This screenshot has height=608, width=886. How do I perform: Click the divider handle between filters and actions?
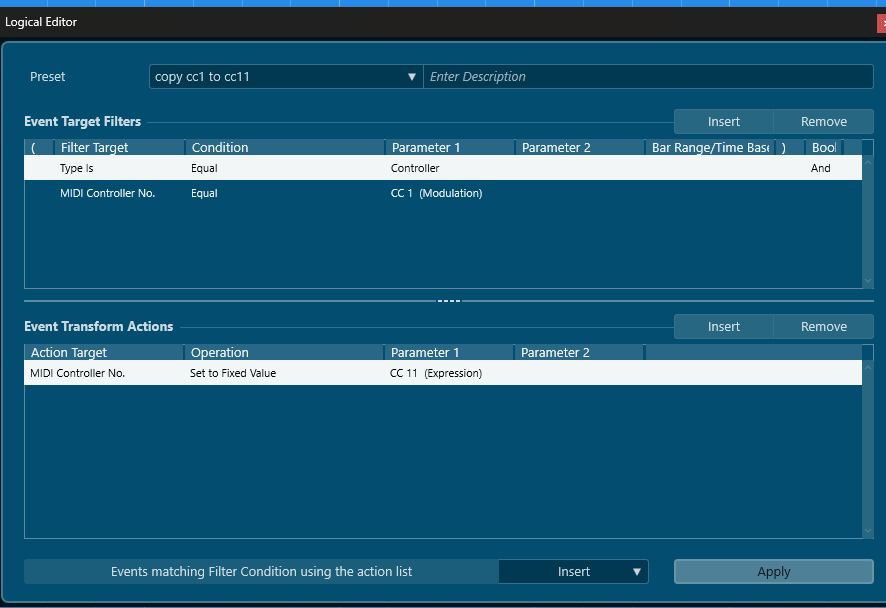(449, 301)
